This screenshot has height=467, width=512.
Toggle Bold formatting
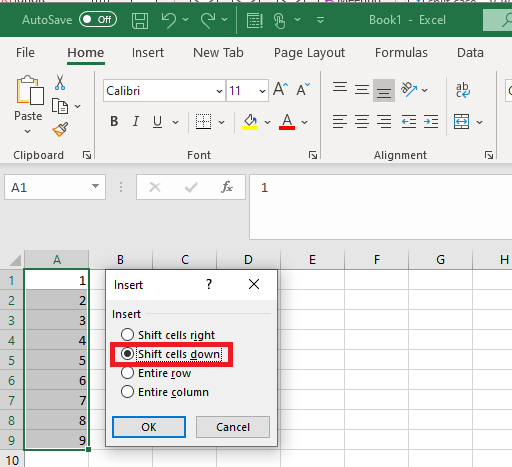tap(114, 122)
